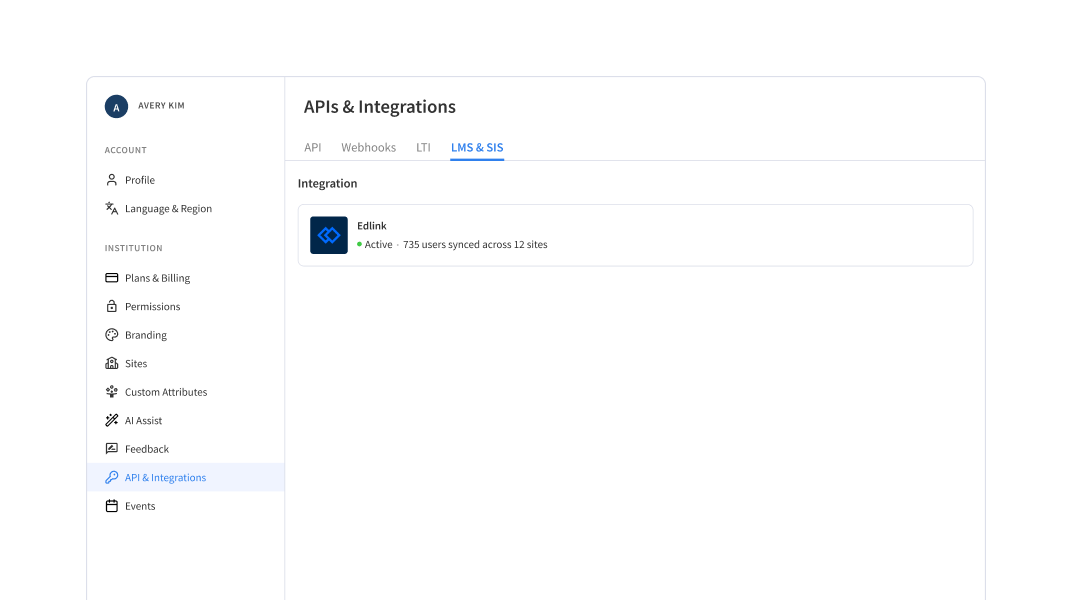
Task: Click the Profile person icon
Action: pos(111,180)
